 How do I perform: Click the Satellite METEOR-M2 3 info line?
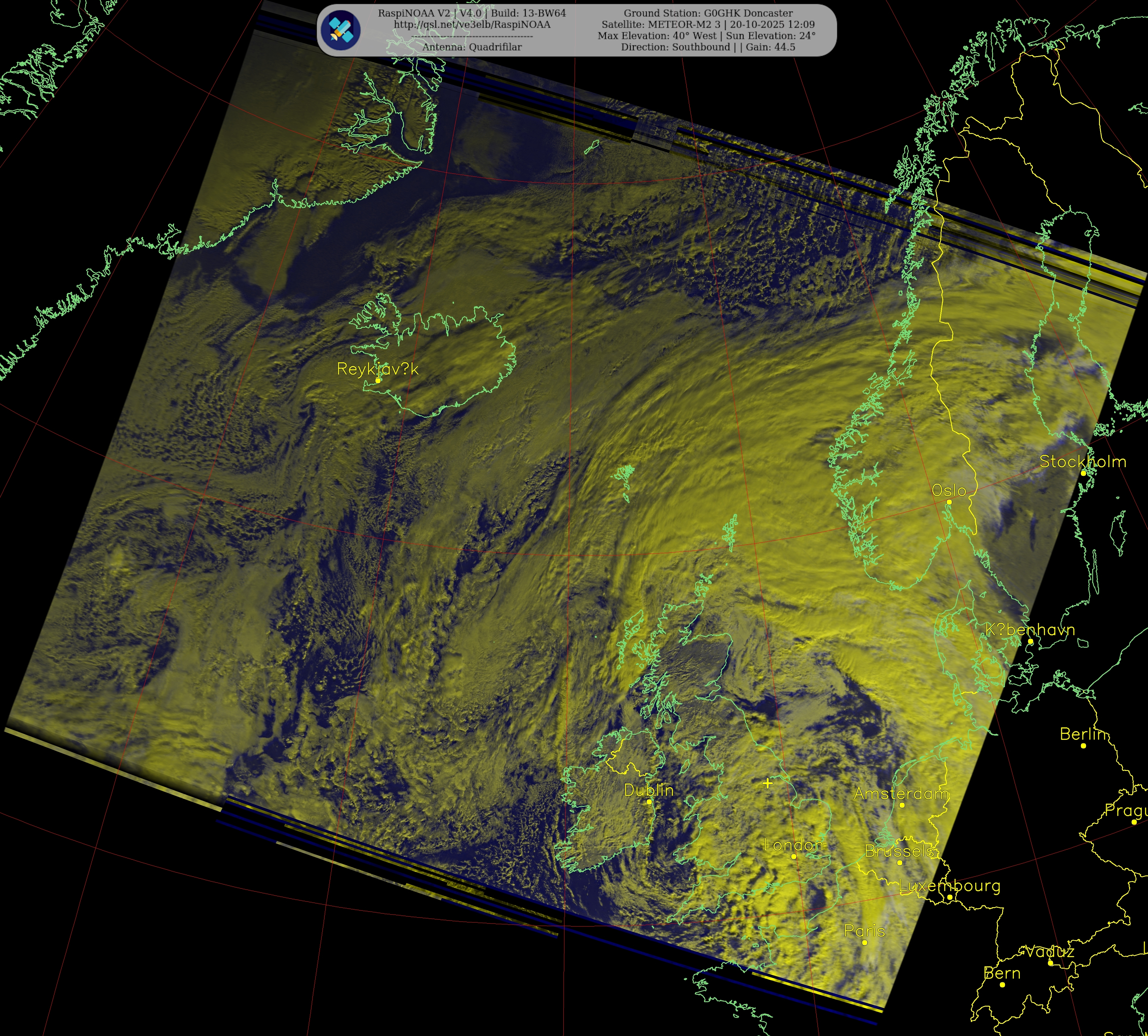click(708, 24)
